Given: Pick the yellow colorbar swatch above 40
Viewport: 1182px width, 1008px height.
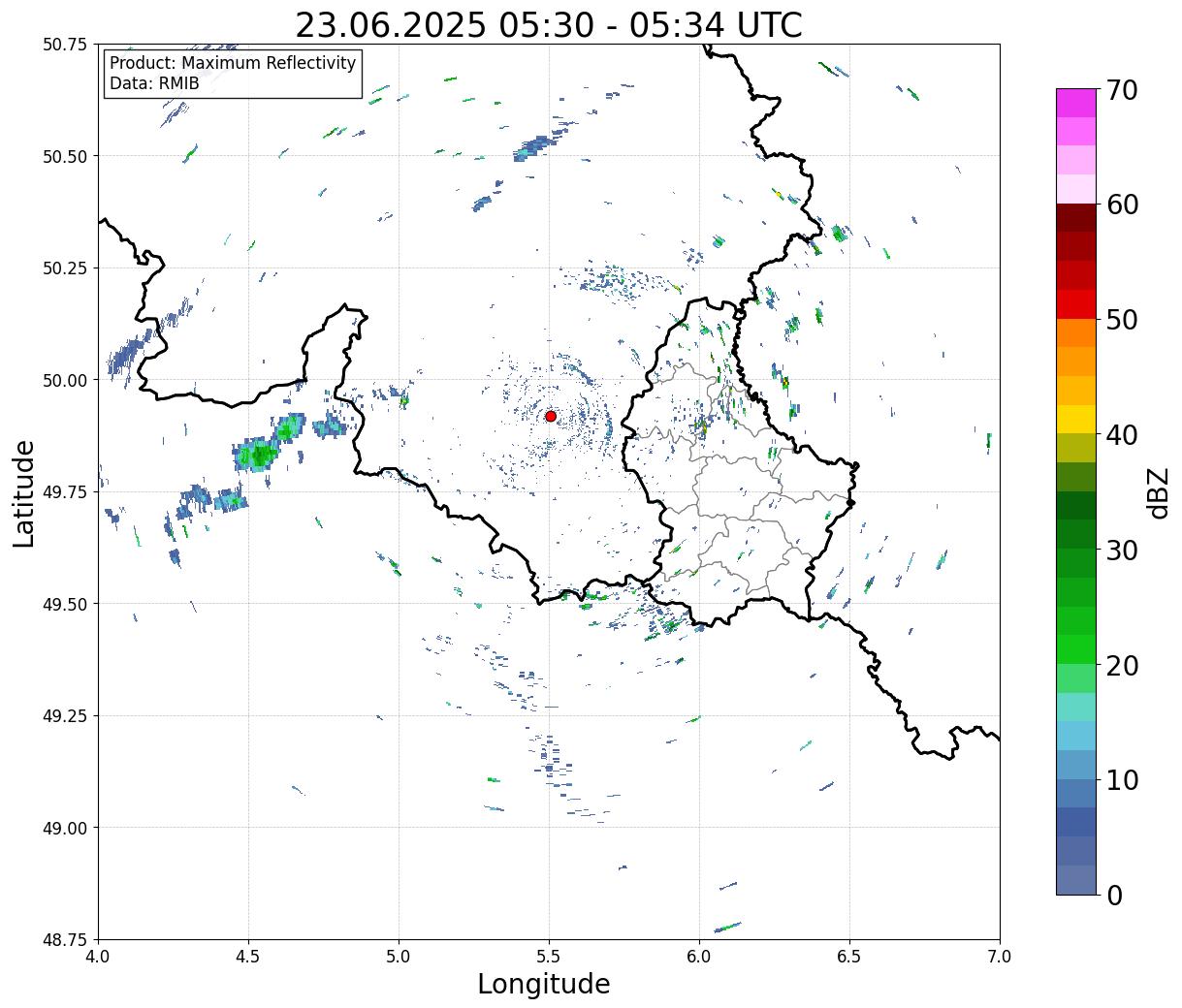Looking at the screenshot, I should click(x=1076, y=419).
